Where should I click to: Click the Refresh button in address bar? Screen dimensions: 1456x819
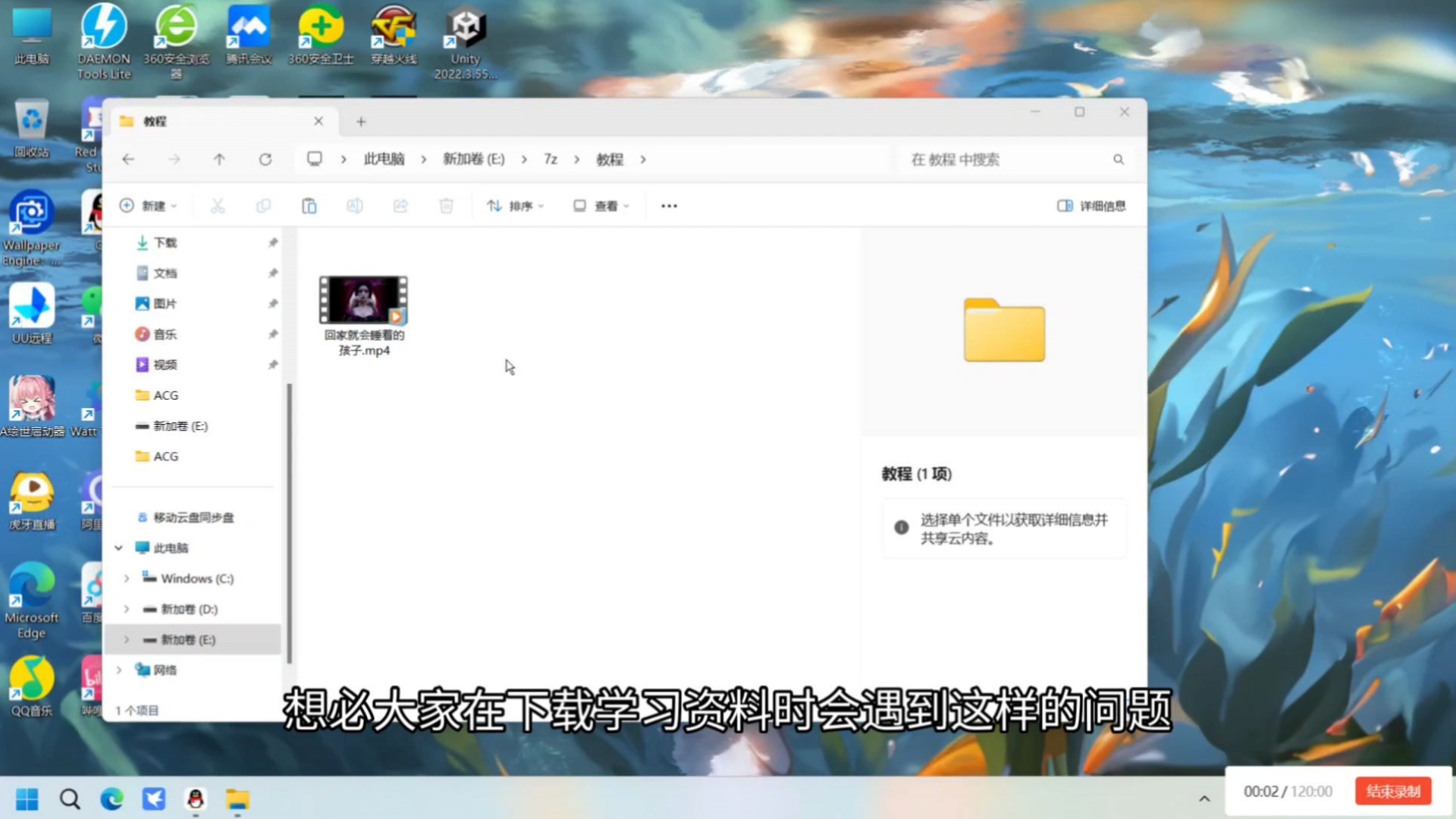[x=265, y=159]
